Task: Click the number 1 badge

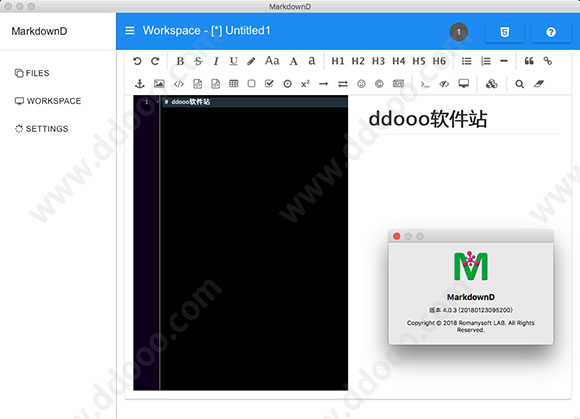Action: pyautogui.click(x=459, y=32)
